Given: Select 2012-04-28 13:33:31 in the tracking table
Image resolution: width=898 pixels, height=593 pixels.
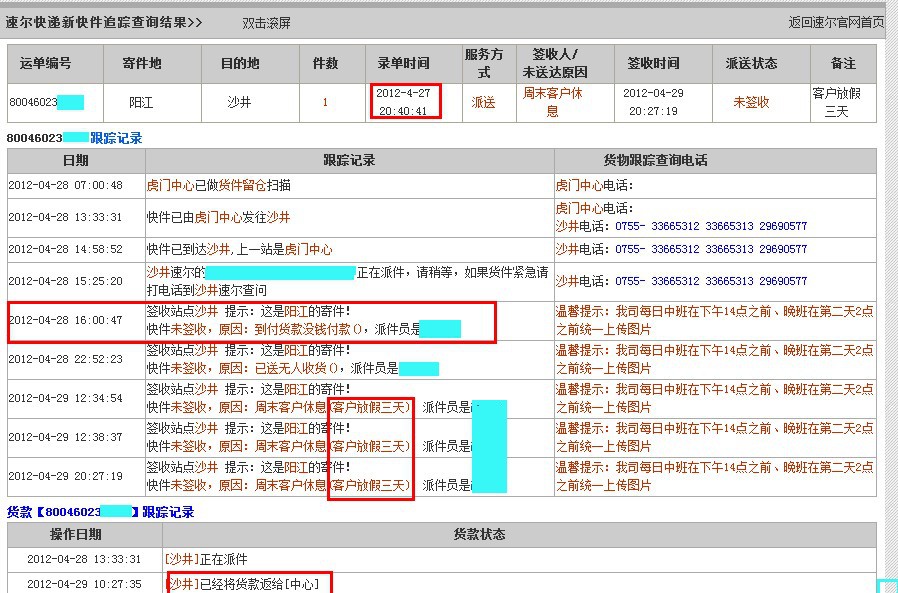Looking at the screenshot, I should pos(65,217).
